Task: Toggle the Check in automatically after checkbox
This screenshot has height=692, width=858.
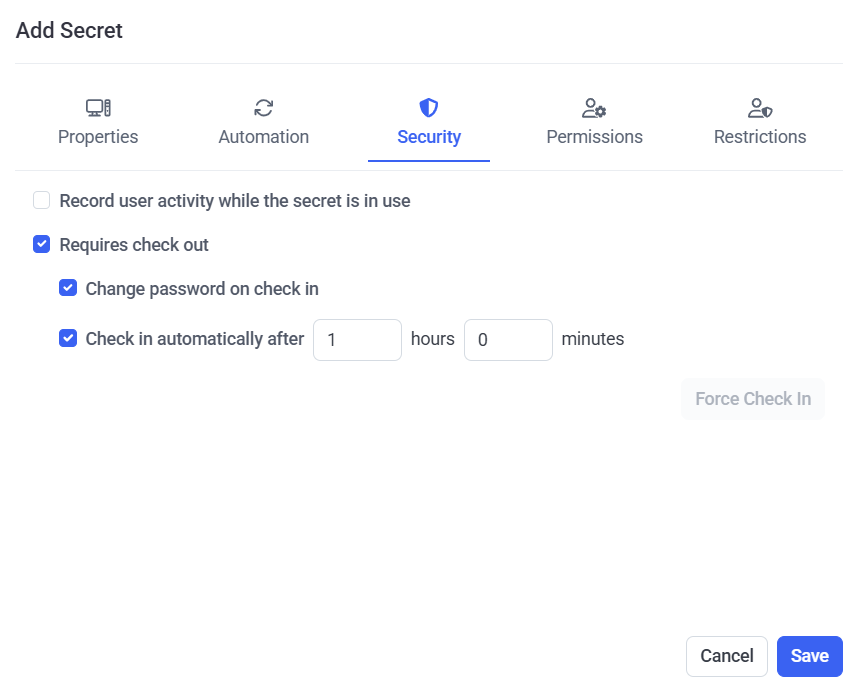Action: [68, 338]
